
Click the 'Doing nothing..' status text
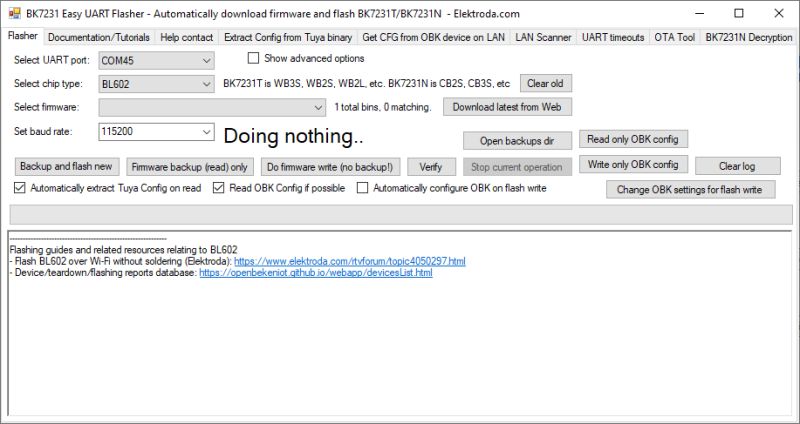point(293,136)
